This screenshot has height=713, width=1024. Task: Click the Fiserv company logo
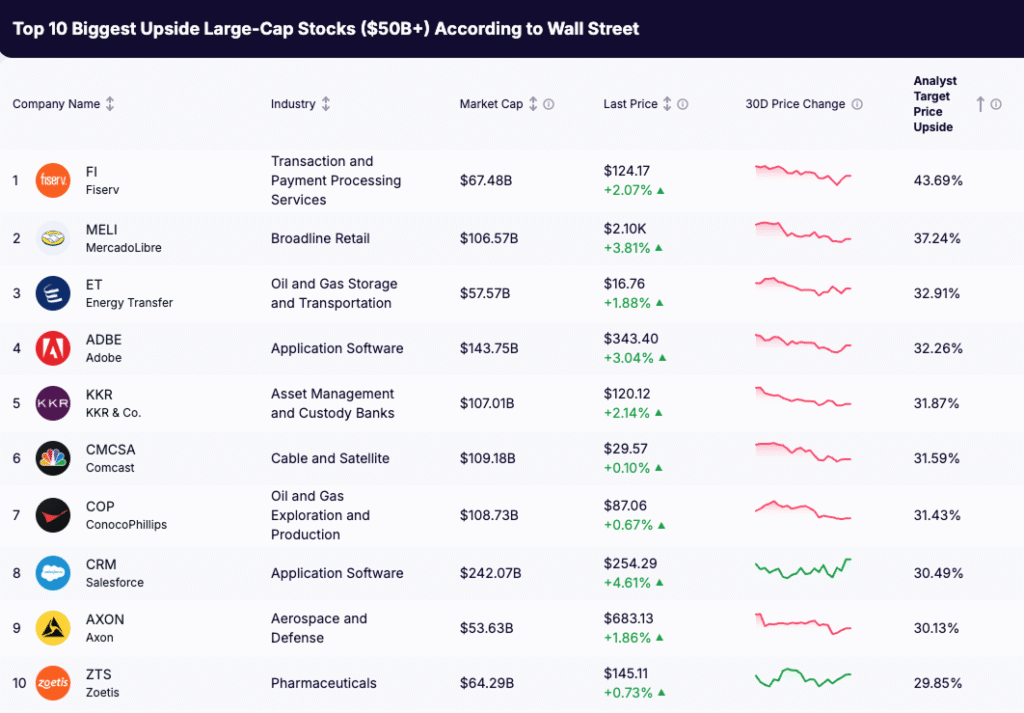[53, 180]
